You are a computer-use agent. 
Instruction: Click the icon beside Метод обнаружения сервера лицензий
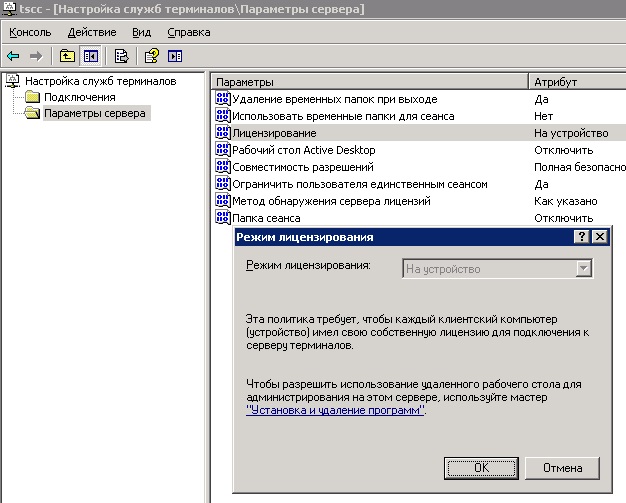pyautogui.click(x=223, y=201)
